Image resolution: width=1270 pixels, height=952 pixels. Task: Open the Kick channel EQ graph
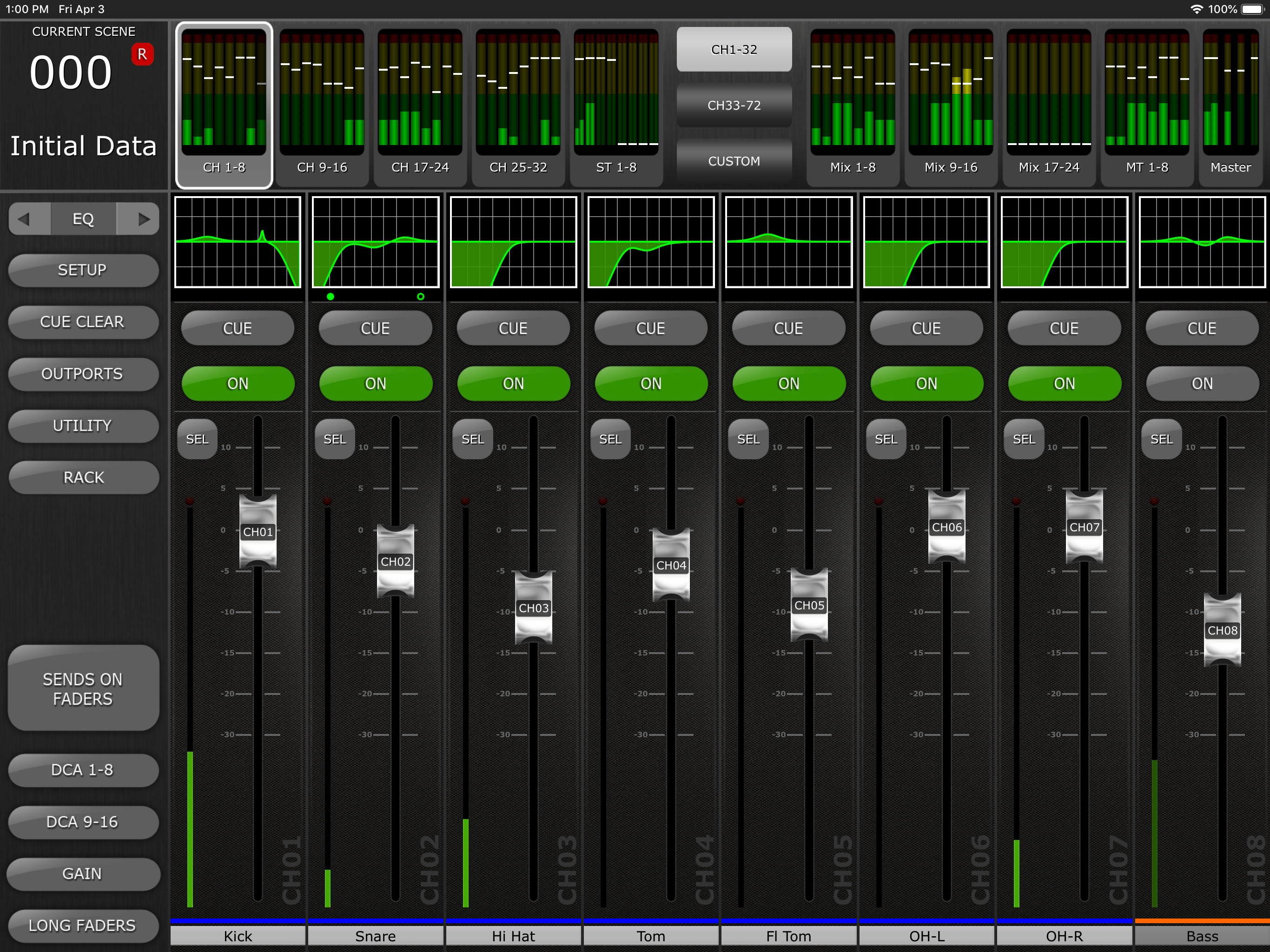click(x=238, y=242)
